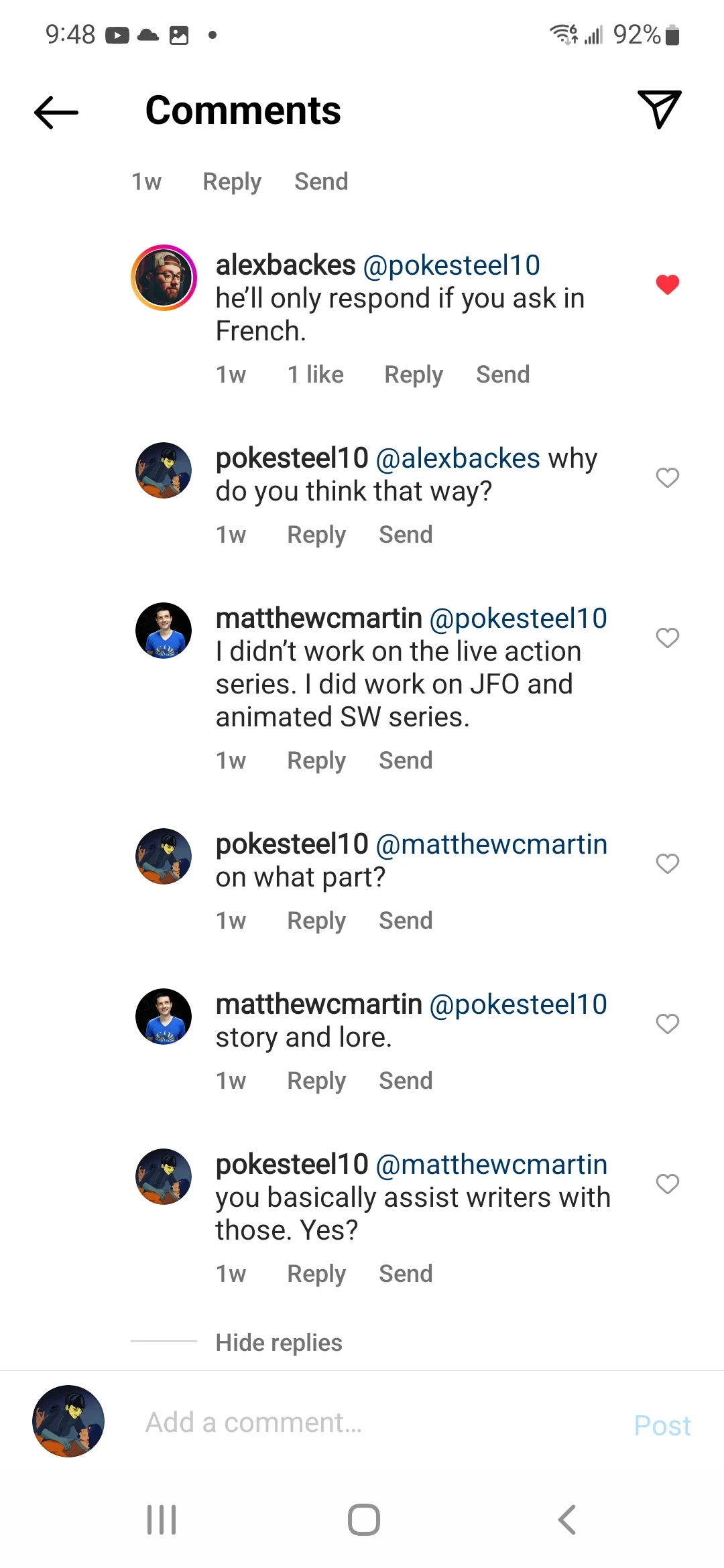This screenshot has width=724, height=1568.
Task: Send matthewcmartin's 'story and lore' comment
Action: pos(404,1080)
